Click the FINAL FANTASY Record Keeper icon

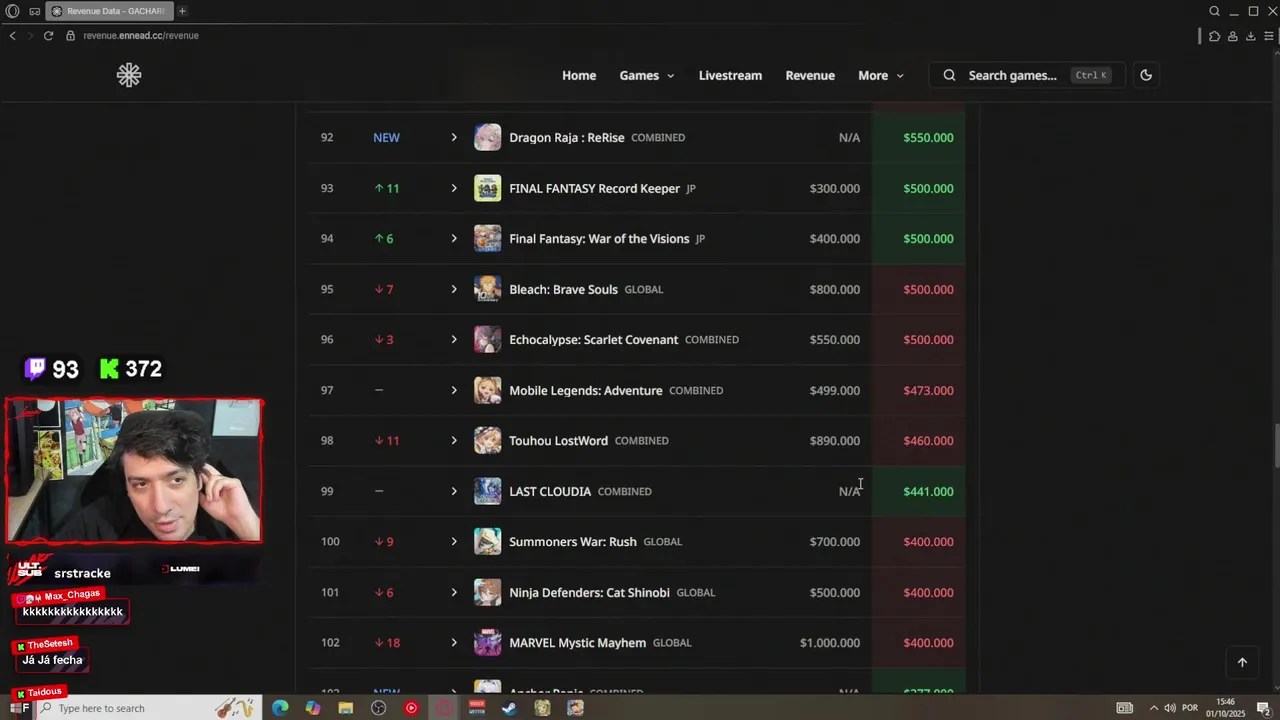[x=487, y=188]
